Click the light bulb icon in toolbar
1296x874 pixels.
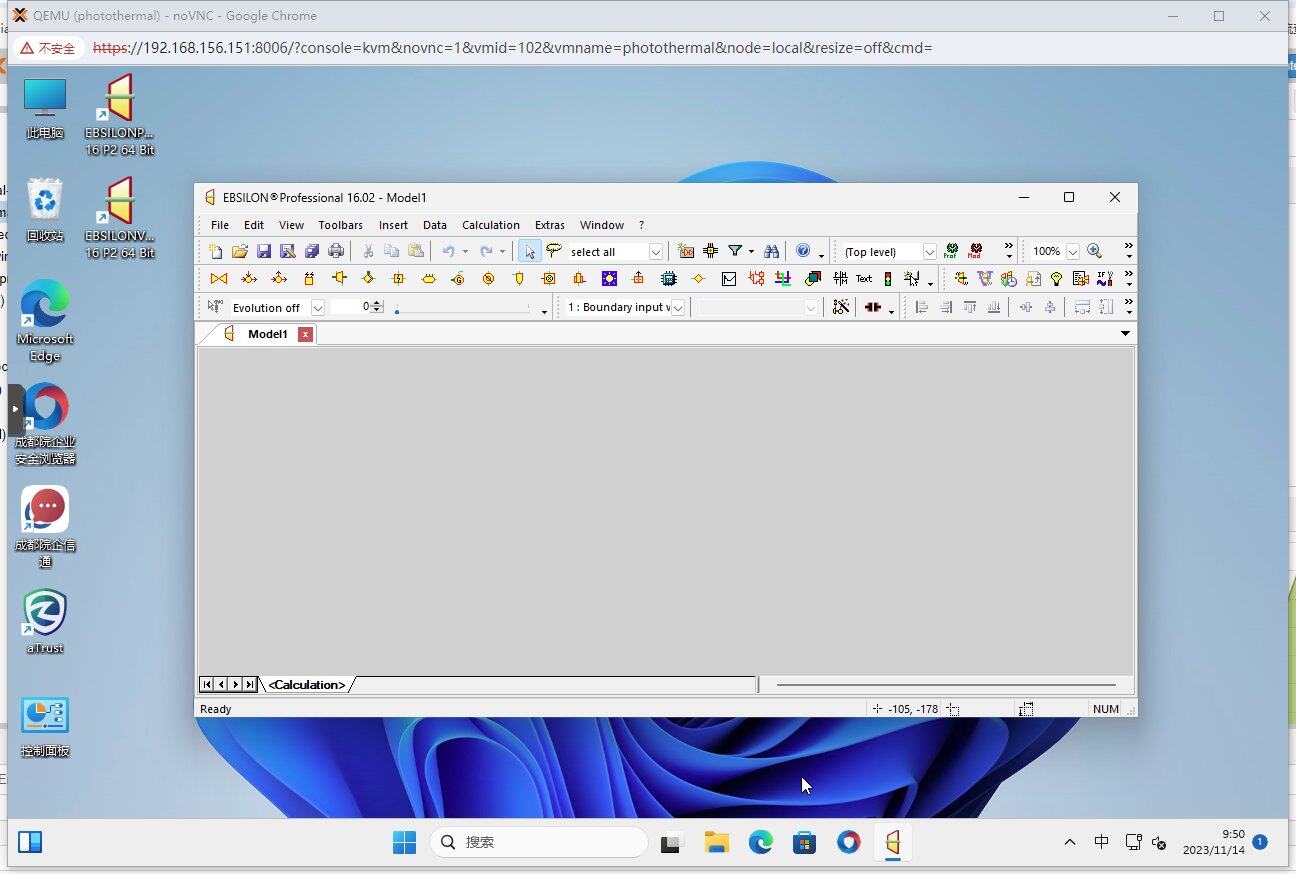click(1056, 279)
